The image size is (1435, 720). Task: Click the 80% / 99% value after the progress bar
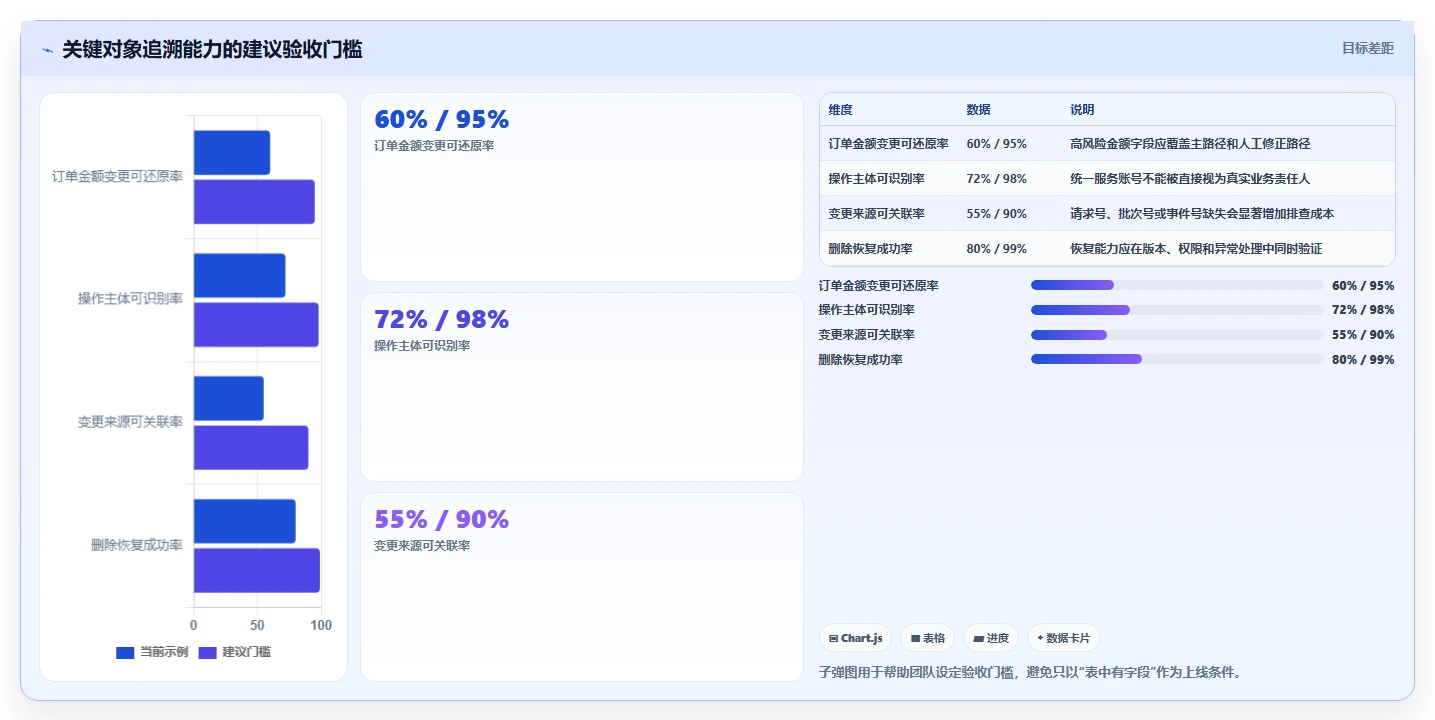(1363, 360)
